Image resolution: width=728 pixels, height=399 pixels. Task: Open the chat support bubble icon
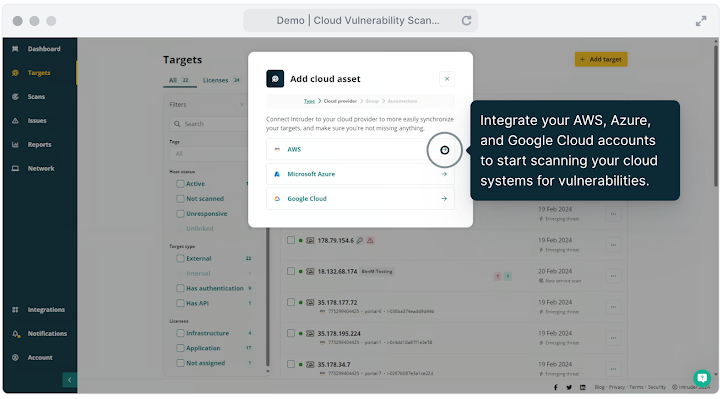point(702,378)
